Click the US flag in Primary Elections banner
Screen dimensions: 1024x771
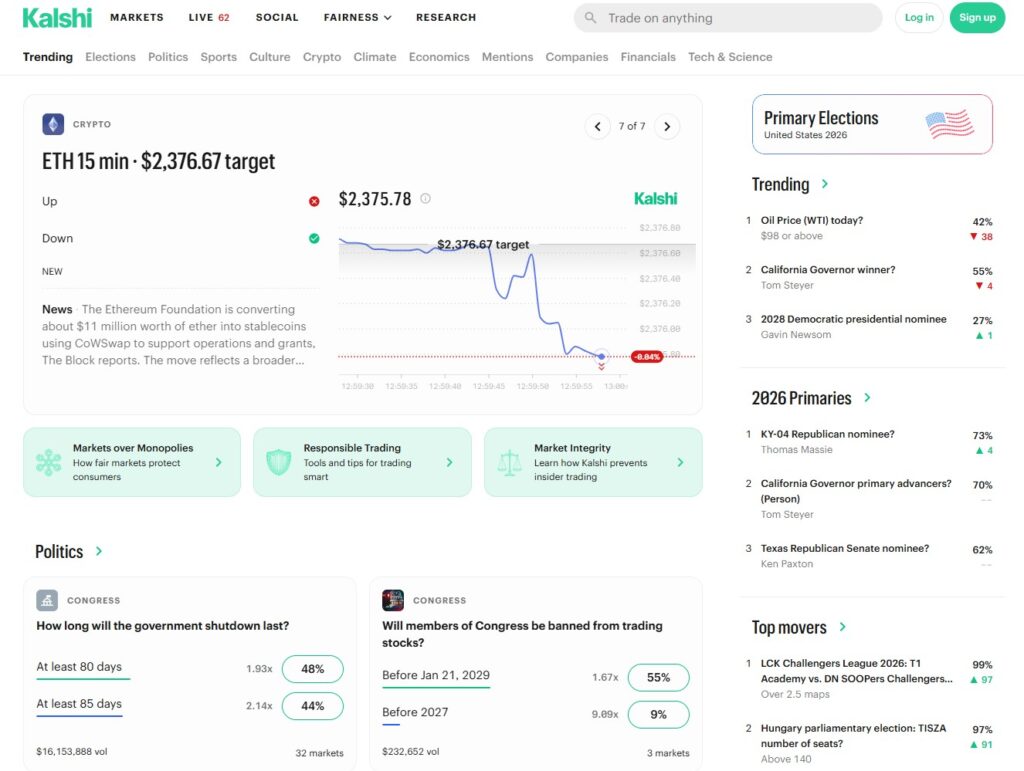coord(950,124)
